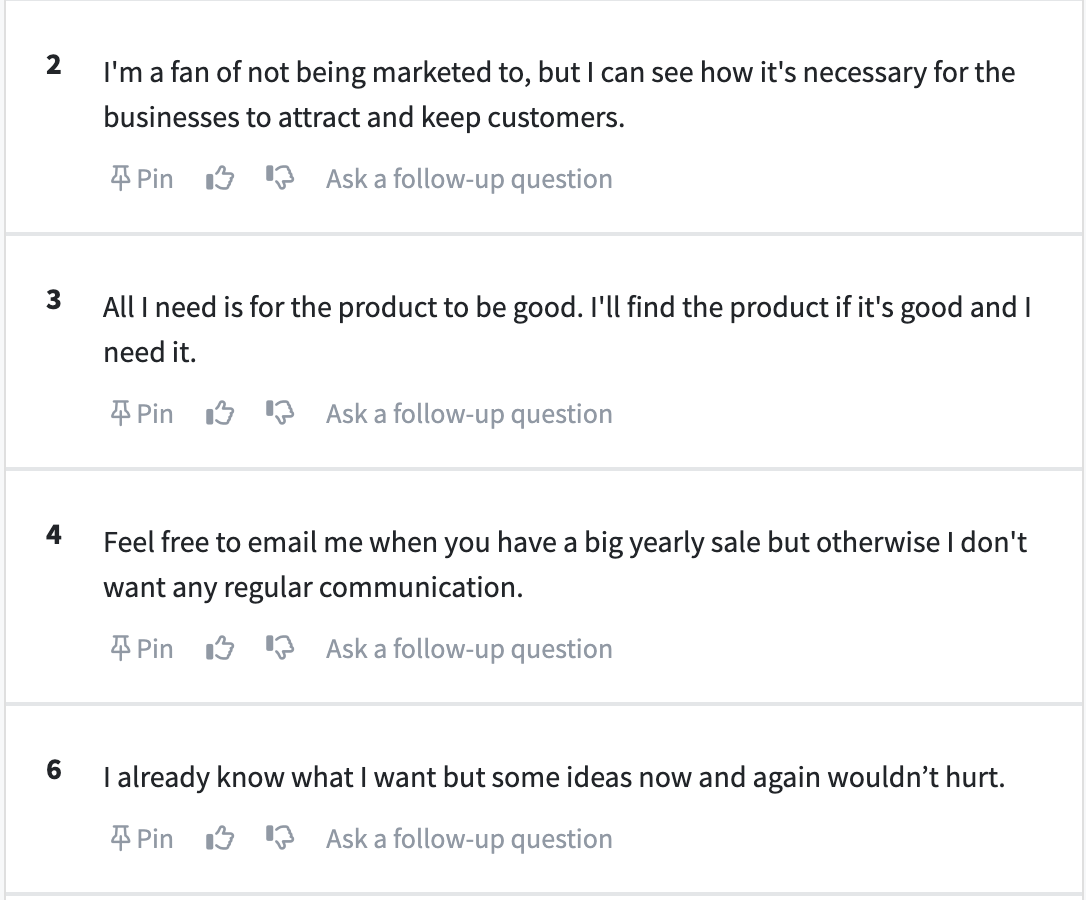Dislike response 3 with thumbs down
Screen dimensions: 1086x900
280,413
